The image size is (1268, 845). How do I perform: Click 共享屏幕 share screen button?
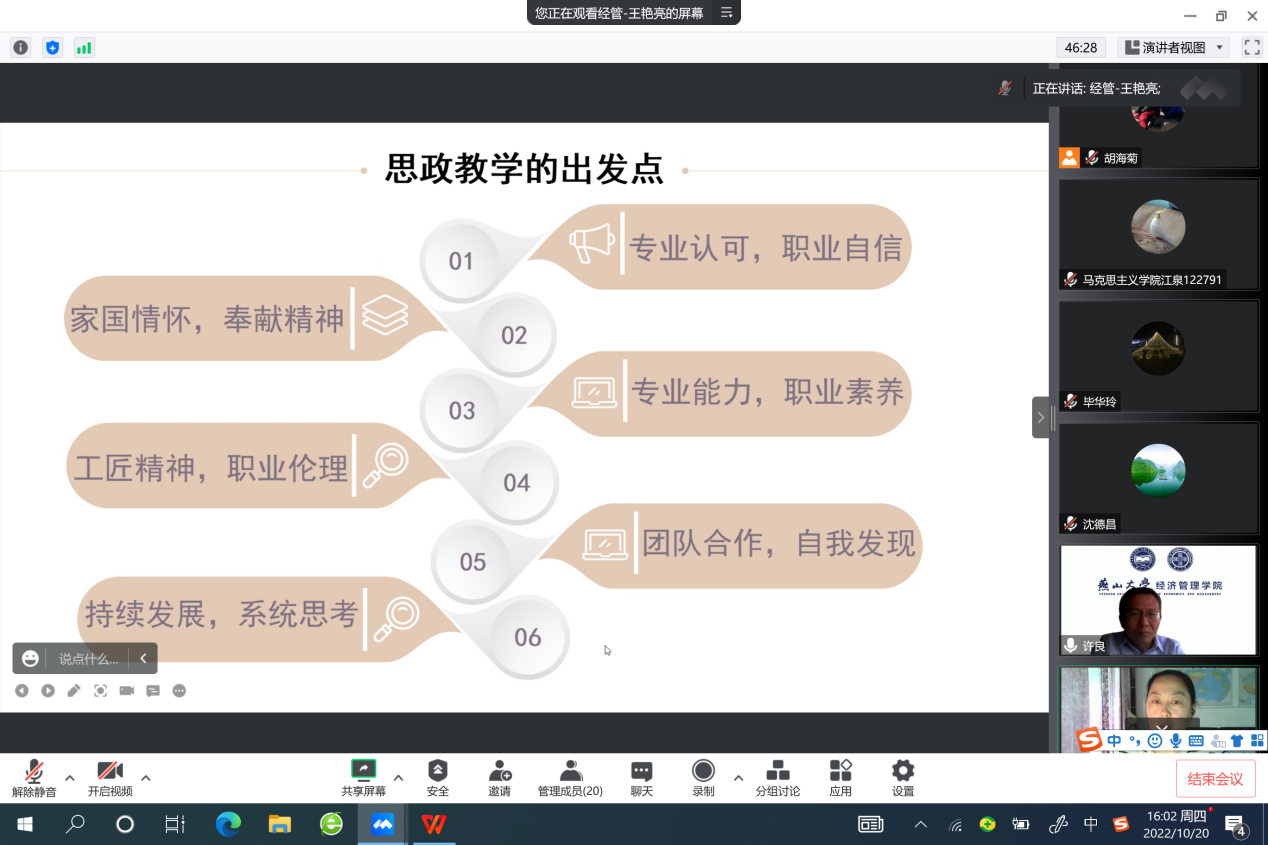point(363,777)
